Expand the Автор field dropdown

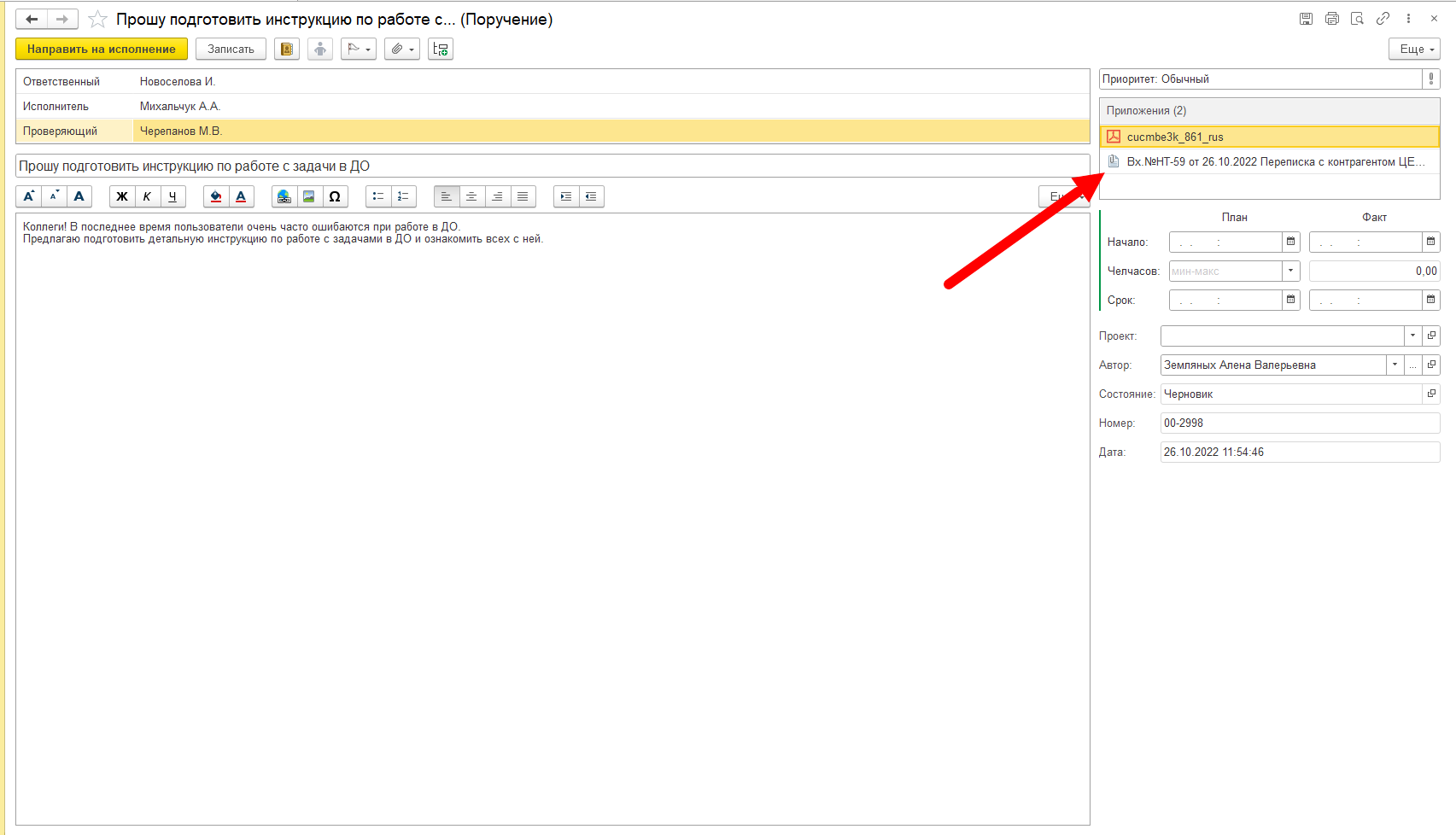(1395, 365)
